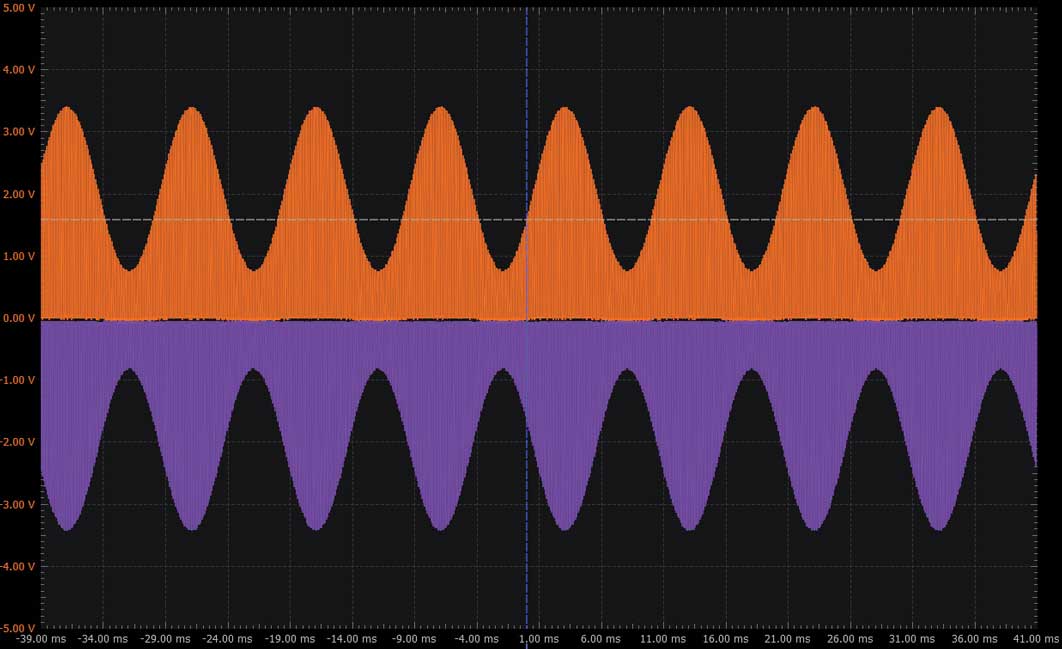Click the 2.00 V axis label
1062x649 pixels.
coord(18,194)
